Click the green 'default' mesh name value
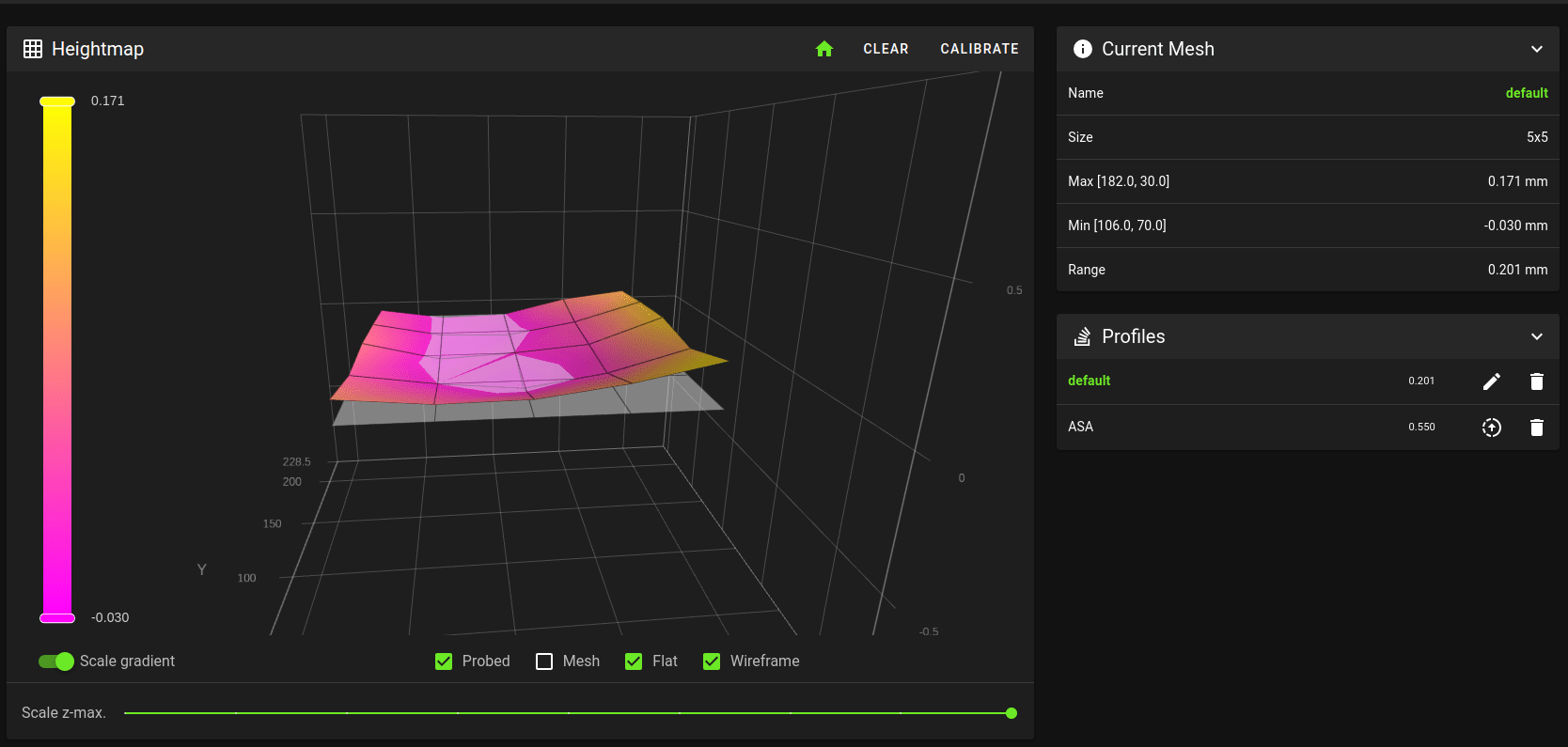This screenshot has height=747, width=1568. pos(1527,93)
